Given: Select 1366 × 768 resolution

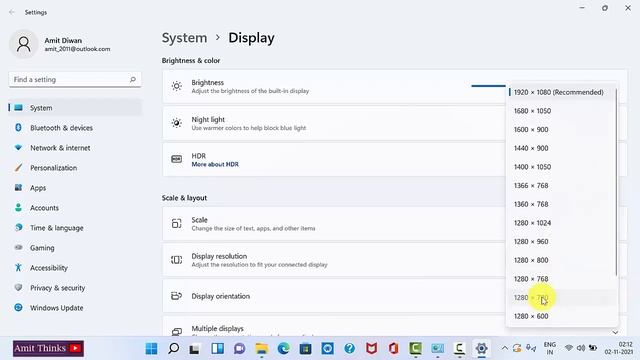Looking at the screenshot, I should coord(561,186).
